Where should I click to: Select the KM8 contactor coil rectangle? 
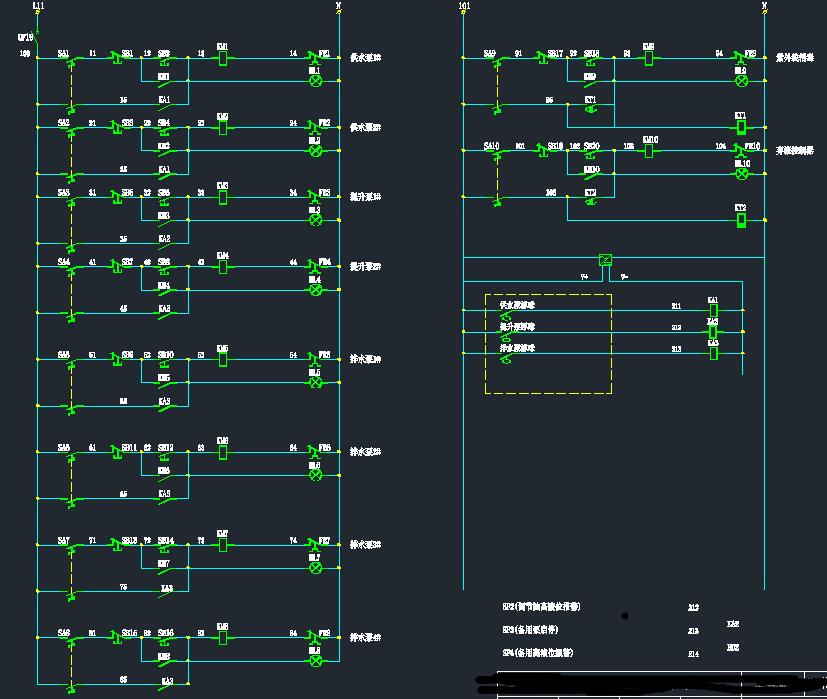click(223, 637)
